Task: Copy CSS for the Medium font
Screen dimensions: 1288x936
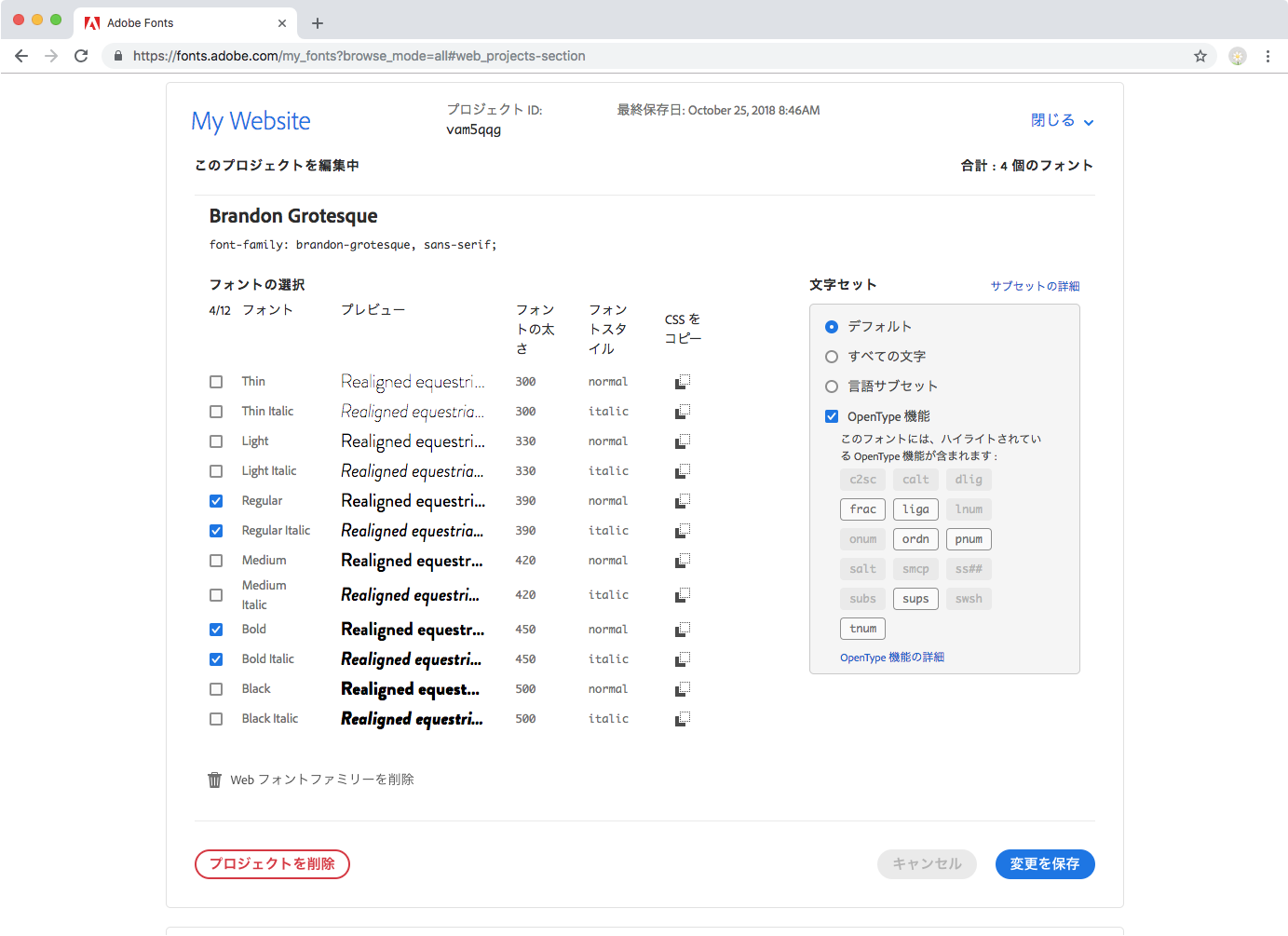Action: coord(683,561)
